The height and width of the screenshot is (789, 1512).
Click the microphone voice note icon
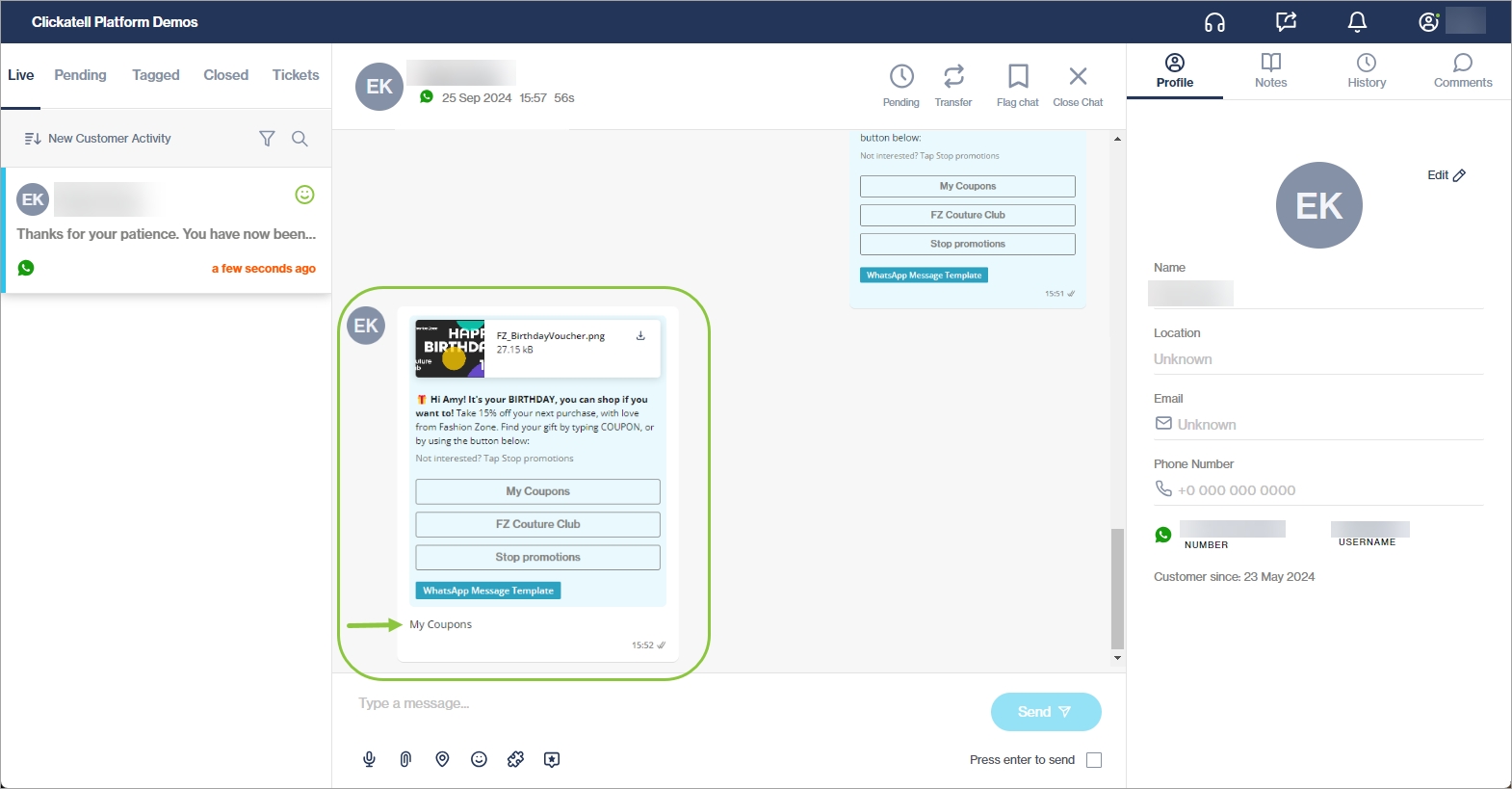(369, 759)
